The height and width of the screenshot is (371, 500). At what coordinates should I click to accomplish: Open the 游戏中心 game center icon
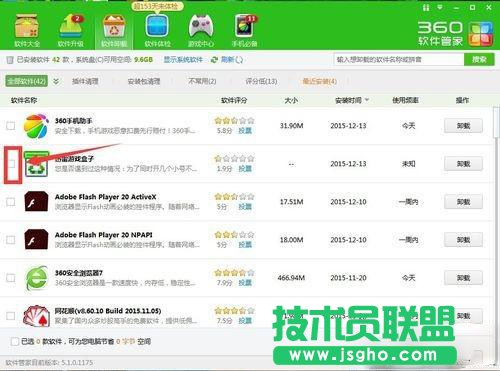coord(201,31)
